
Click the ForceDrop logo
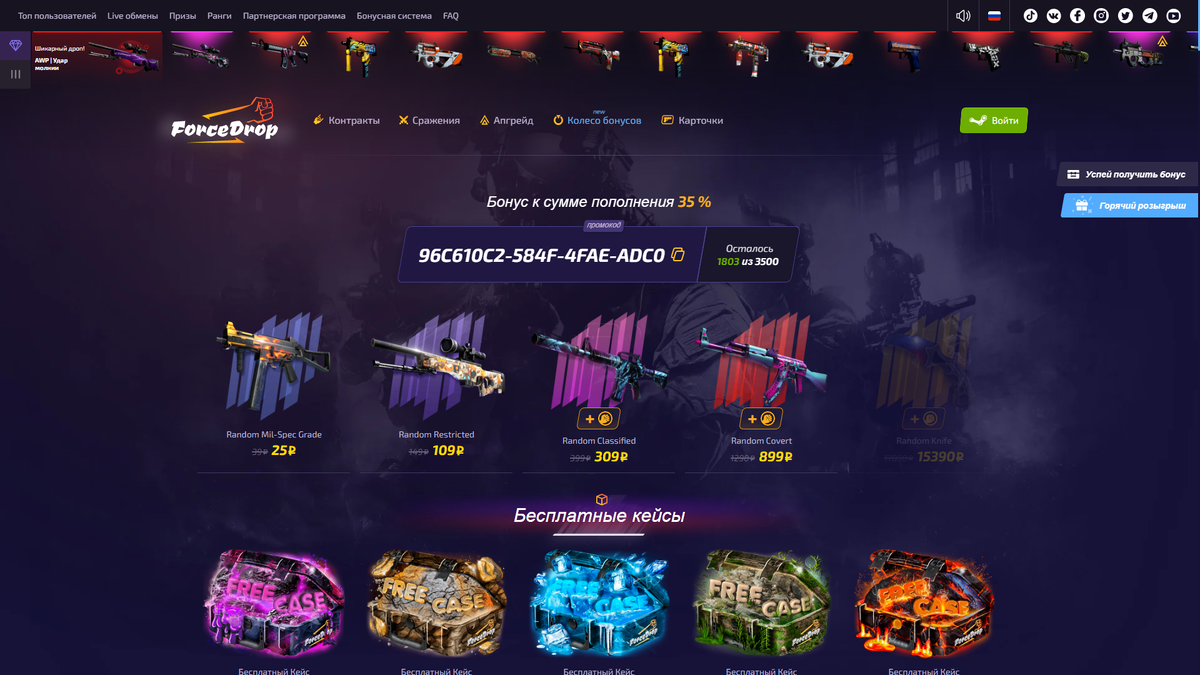tap(224, 122)
